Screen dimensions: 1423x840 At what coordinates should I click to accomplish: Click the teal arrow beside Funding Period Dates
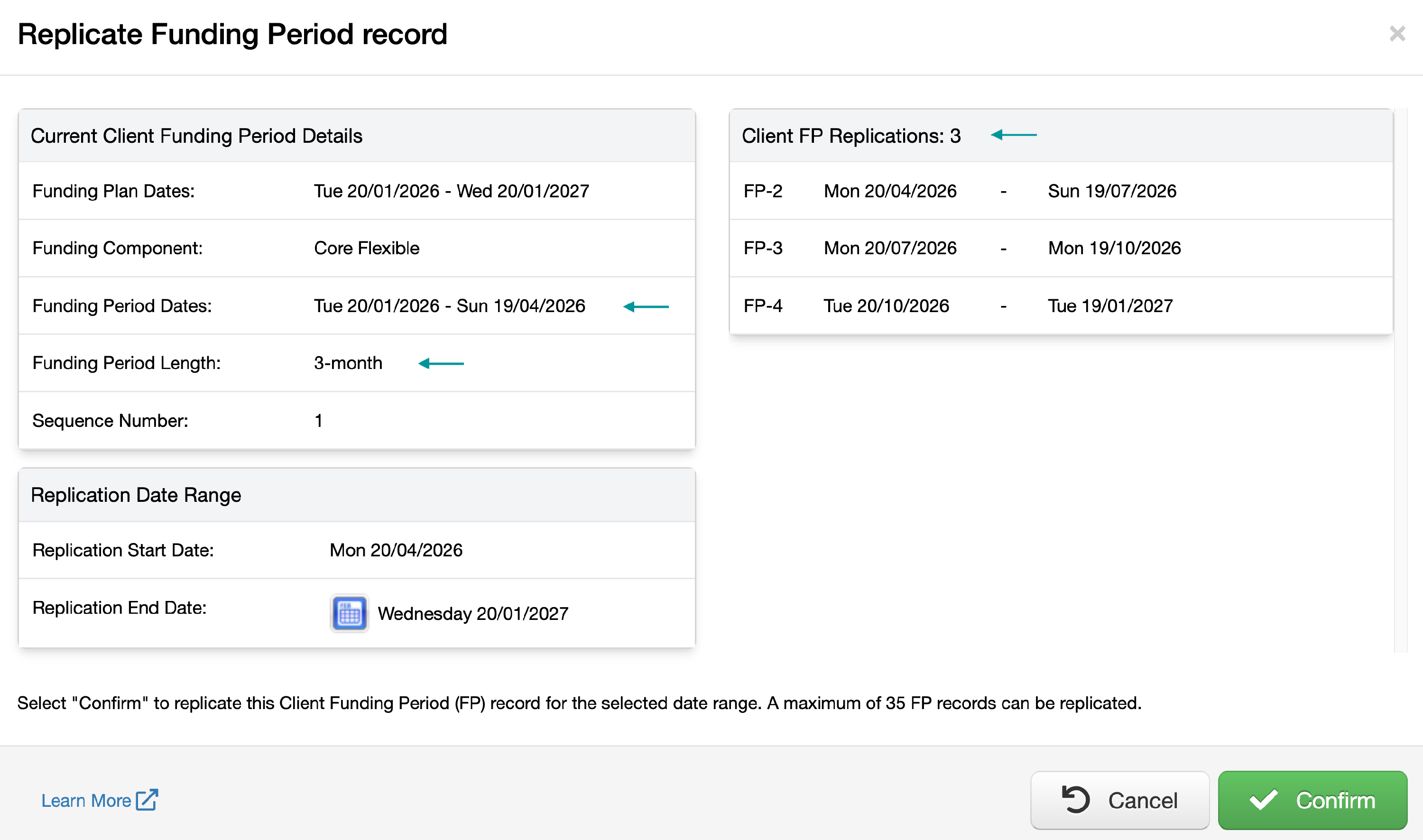[646, 306]
